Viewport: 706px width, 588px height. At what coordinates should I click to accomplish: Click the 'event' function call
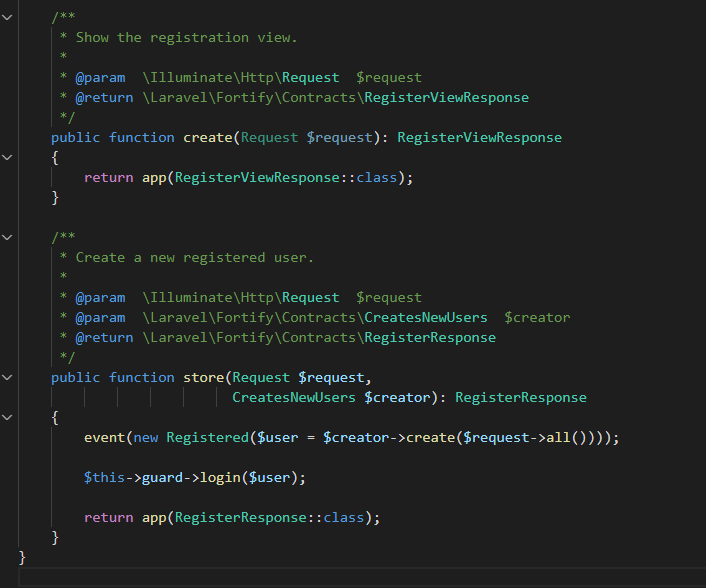[x=104, y=438]
